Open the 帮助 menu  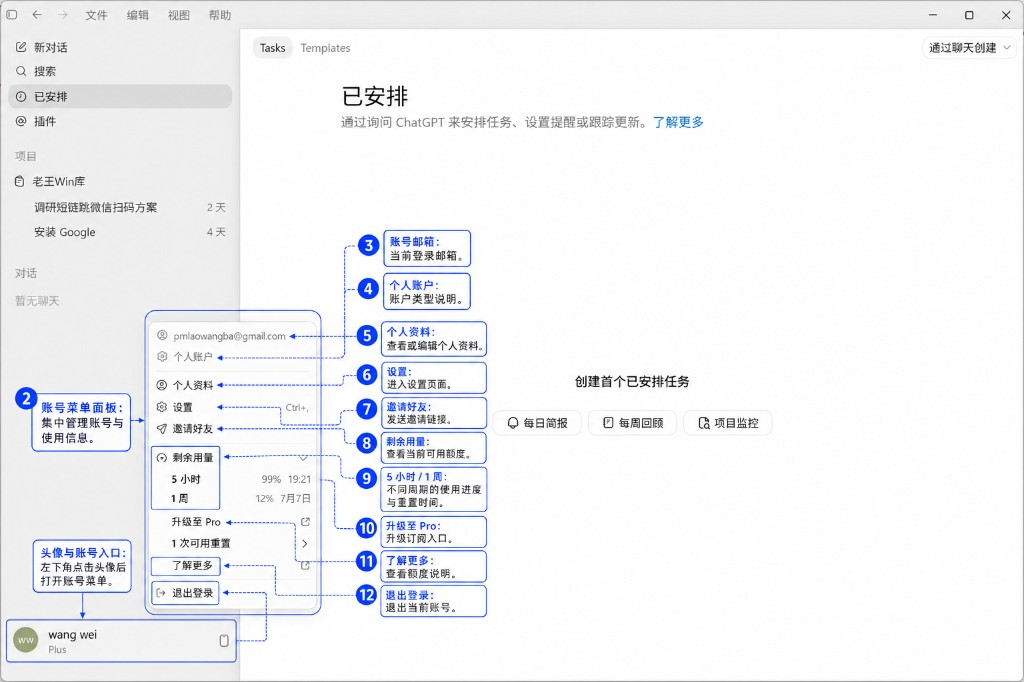point(219,15)
